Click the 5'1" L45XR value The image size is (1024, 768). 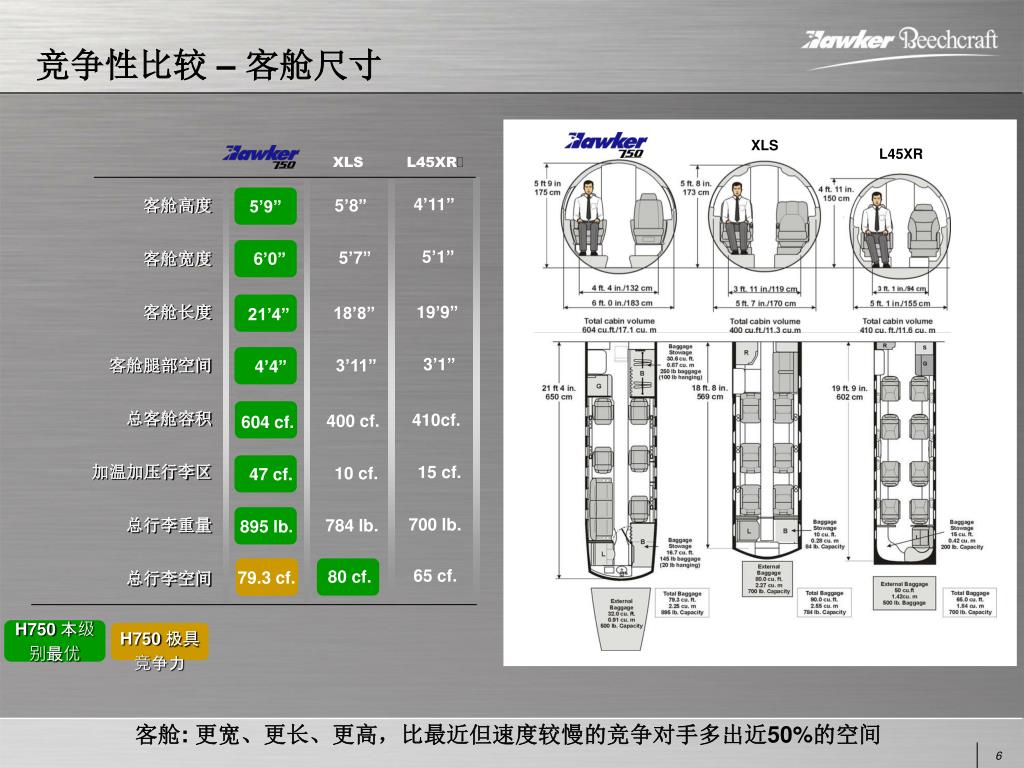click(x=438, y=257)
